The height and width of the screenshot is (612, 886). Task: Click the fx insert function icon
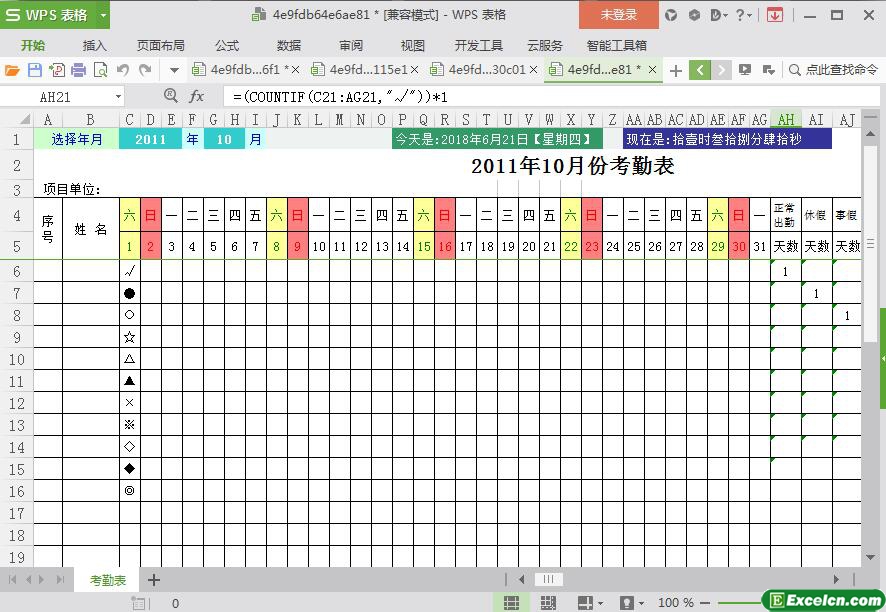(196, 96)
